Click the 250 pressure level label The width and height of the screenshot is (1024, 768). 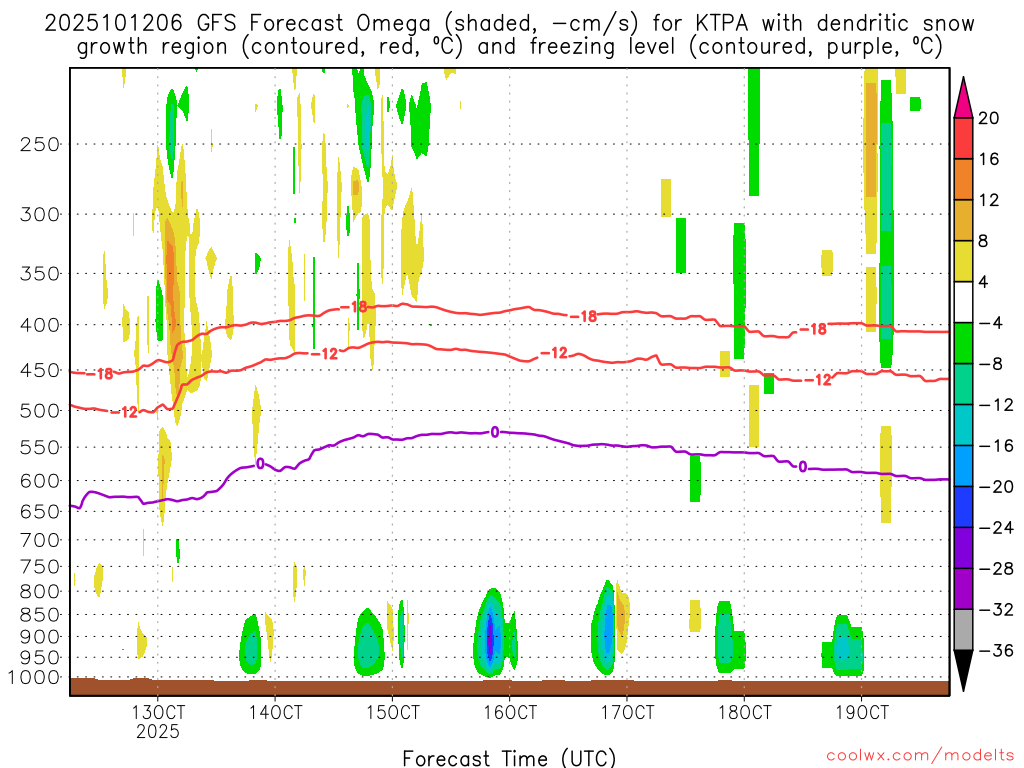40,144
